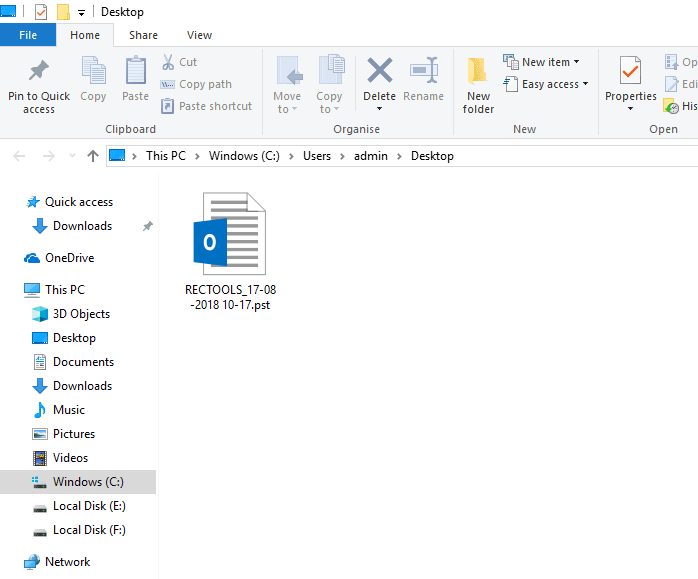
Task: Click the New folder icon in the title bar
Action: 63,12
